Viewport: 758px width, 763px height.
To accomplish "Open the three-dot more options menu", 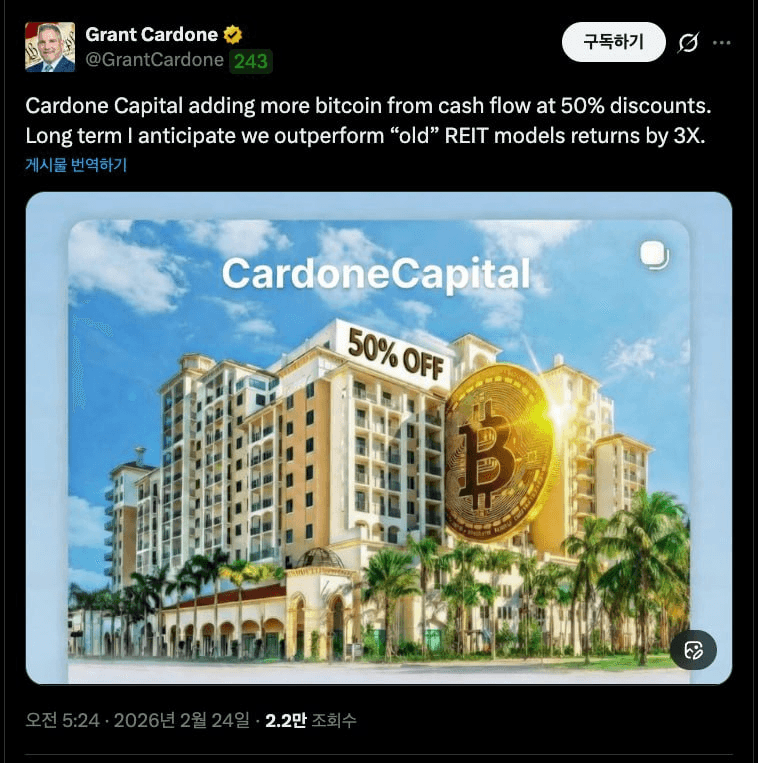I will tap(721, 43).
